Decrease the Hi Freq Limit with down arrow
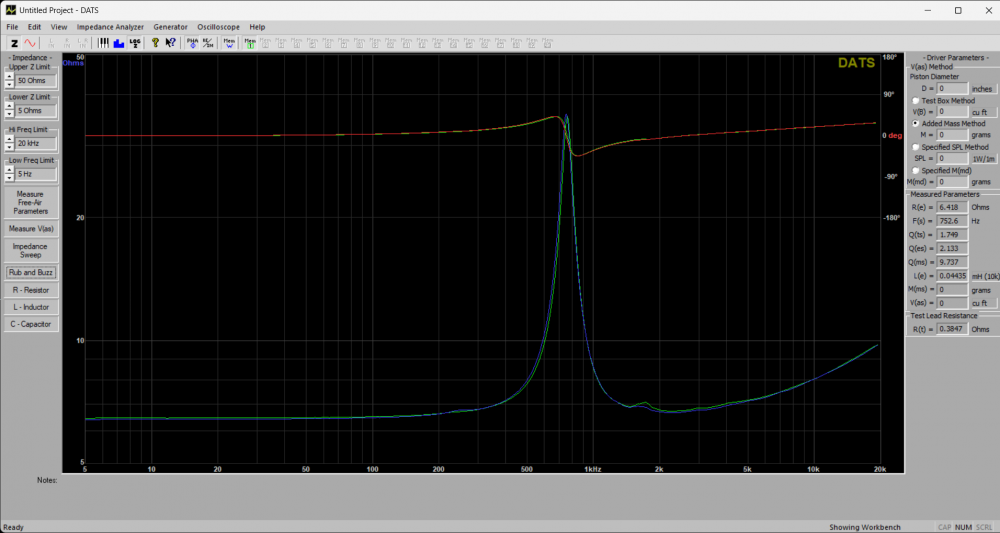This screenshot has width=1000, height=533. (9, 147)
